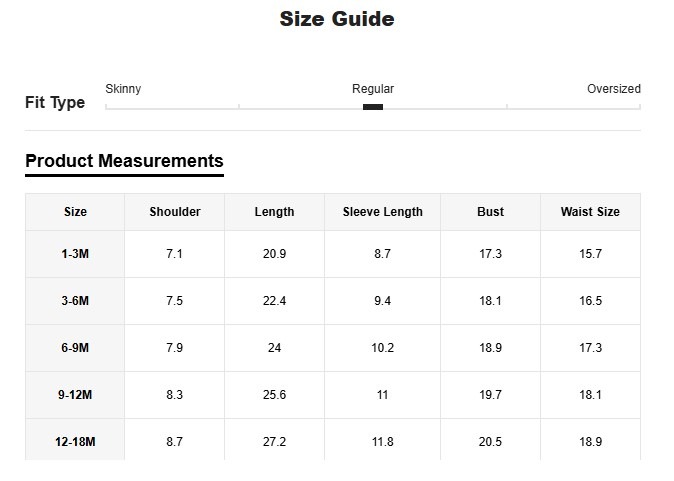Click the Product Measurements heading
This screenshot has width=674, height=481.
124,161
